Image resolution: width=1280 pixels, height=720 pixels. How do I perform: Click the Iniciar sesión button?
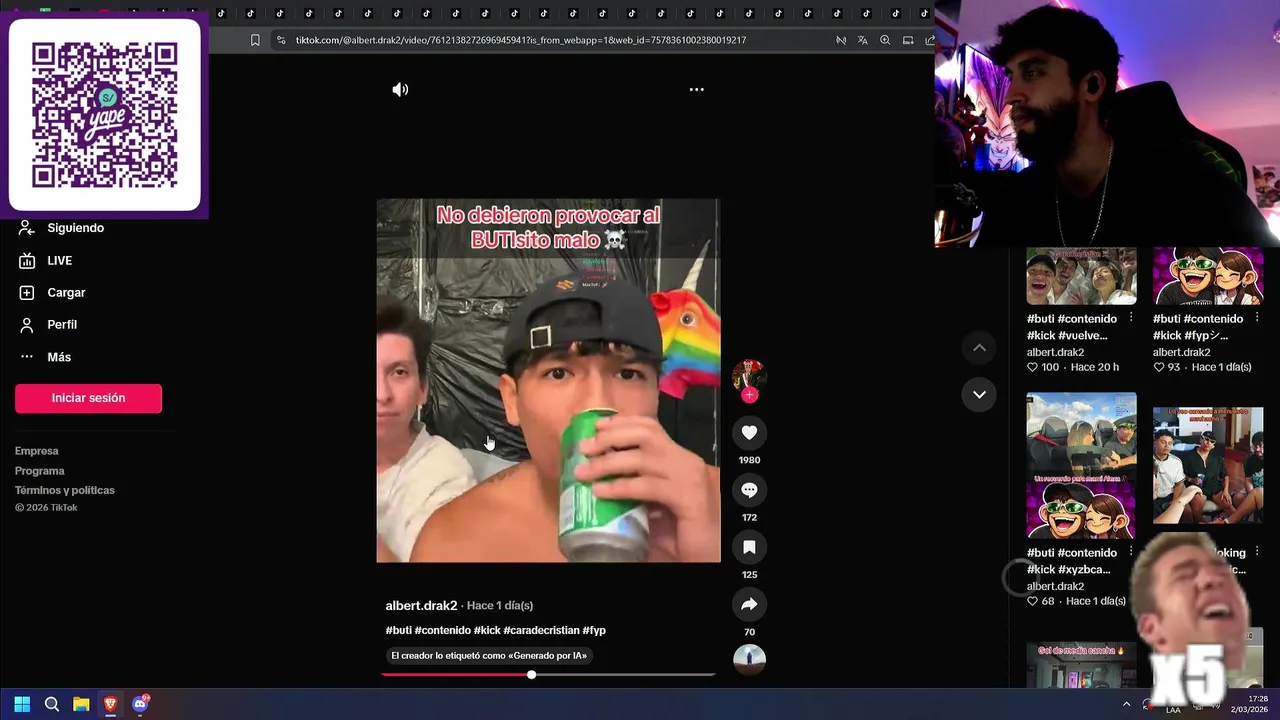(88, 398)
